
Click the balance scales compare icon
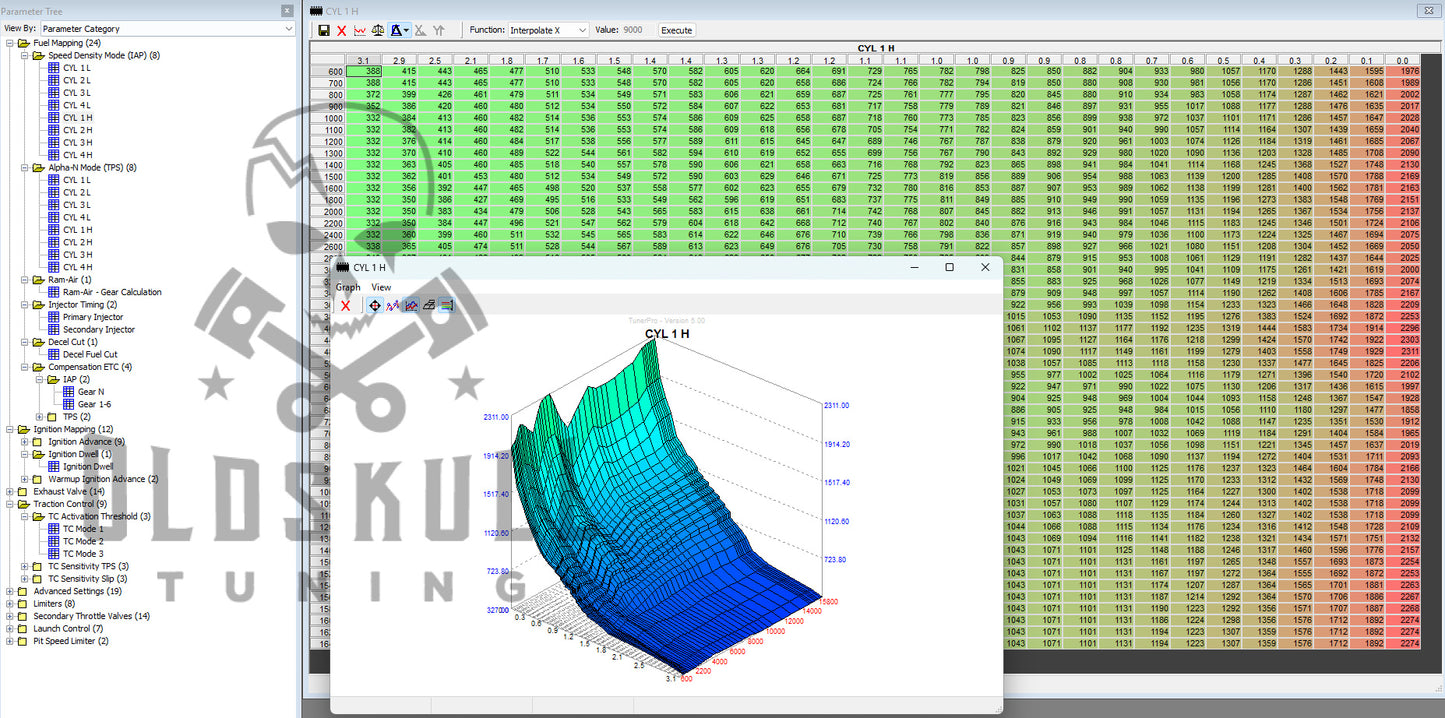[378, 31]
